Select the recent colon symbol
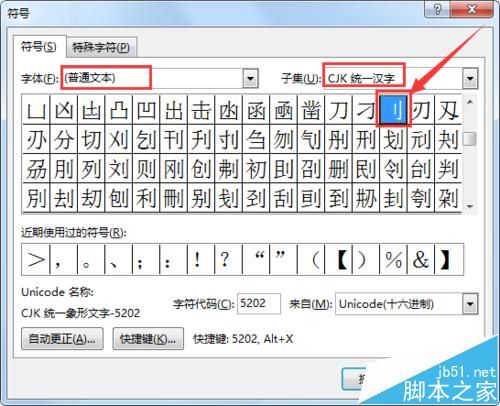 (174, 259)
